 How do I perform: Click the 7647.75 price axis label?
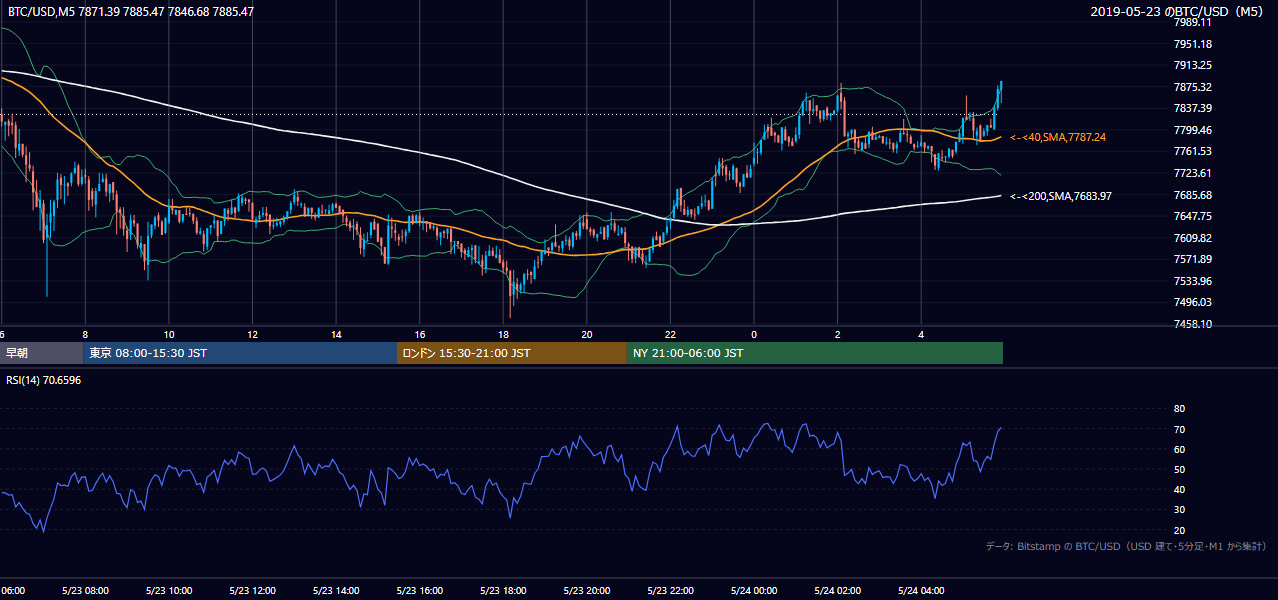(x=1192, y=216)
